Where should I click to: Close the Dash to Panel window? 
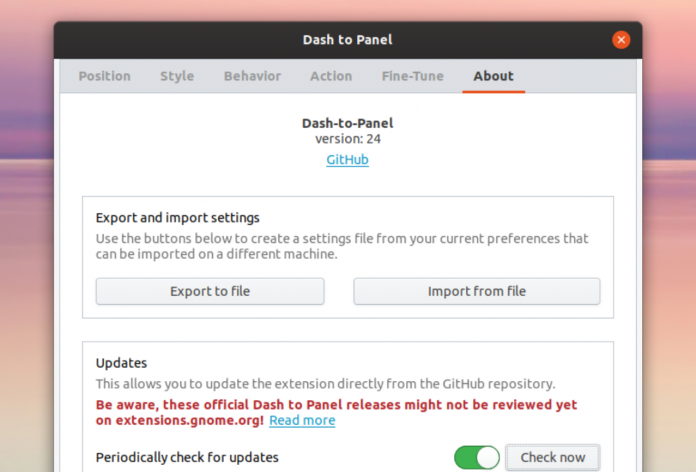pos(621,40)
